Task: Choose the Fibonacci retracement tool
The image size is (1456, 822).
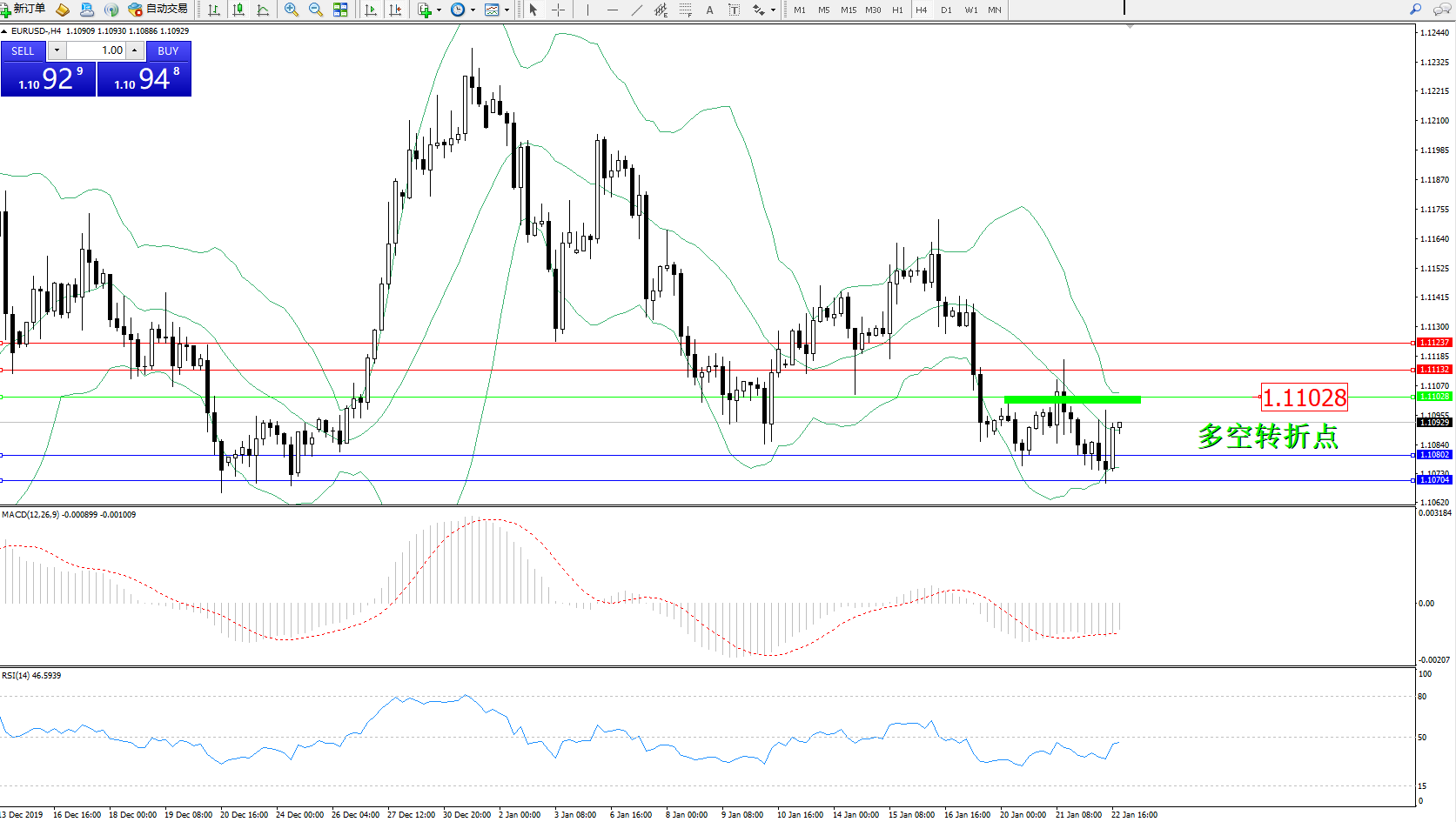Action: (686, 10)
